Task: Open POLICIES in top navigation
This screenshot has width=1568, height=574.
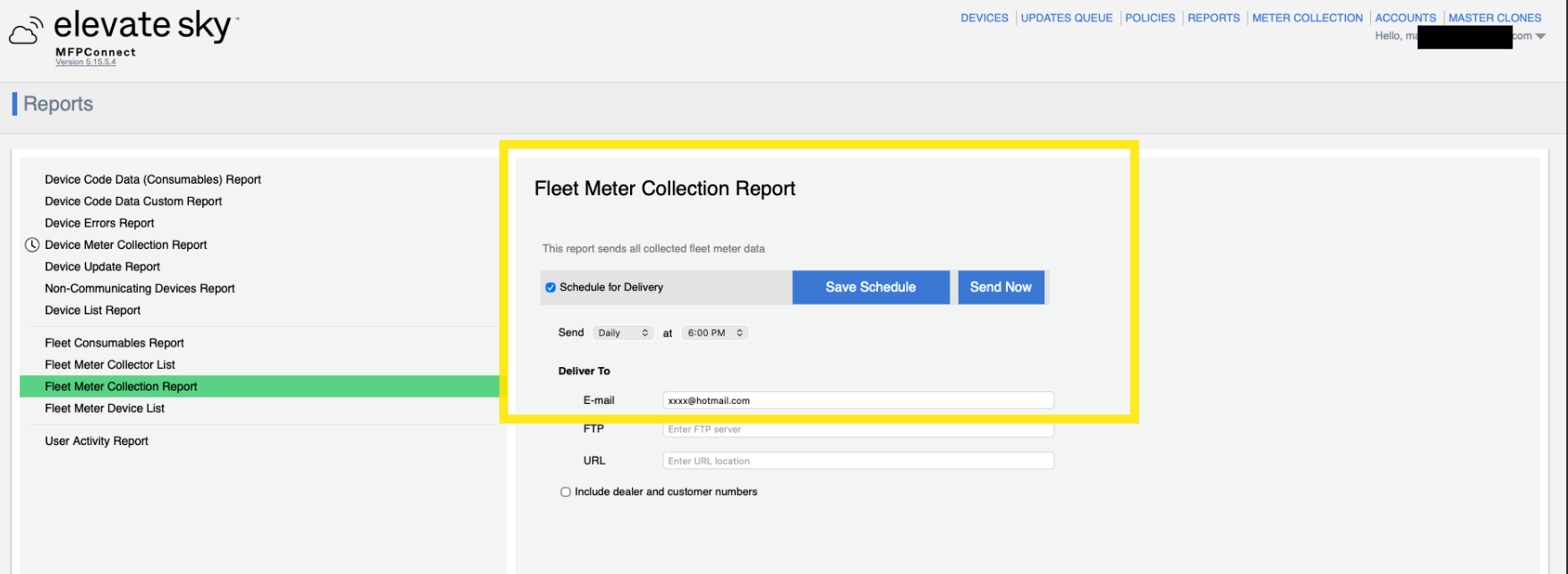Action: (x=1150, y=18)
